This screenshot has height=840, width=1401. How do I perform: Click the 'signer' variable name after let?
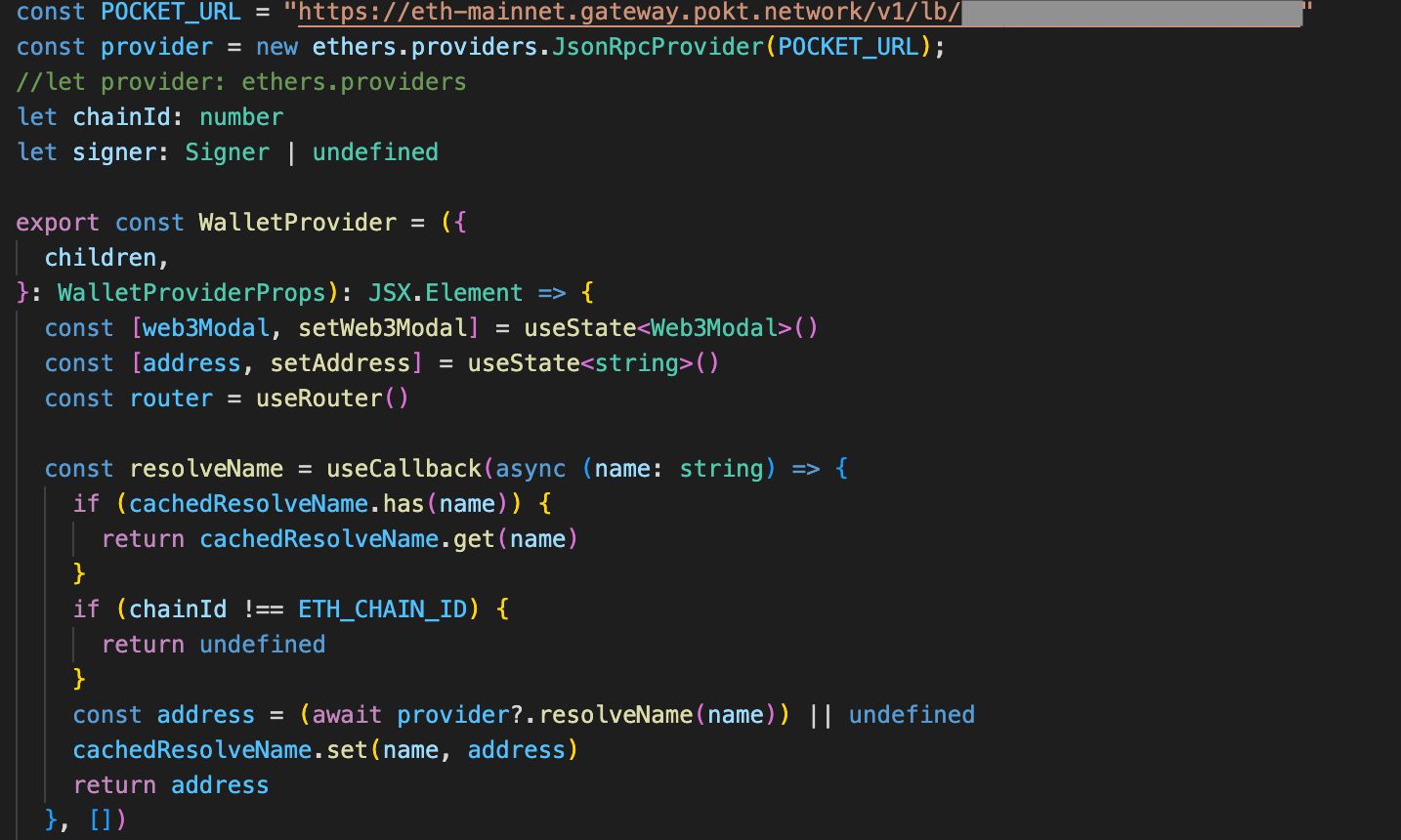[114, 152]
